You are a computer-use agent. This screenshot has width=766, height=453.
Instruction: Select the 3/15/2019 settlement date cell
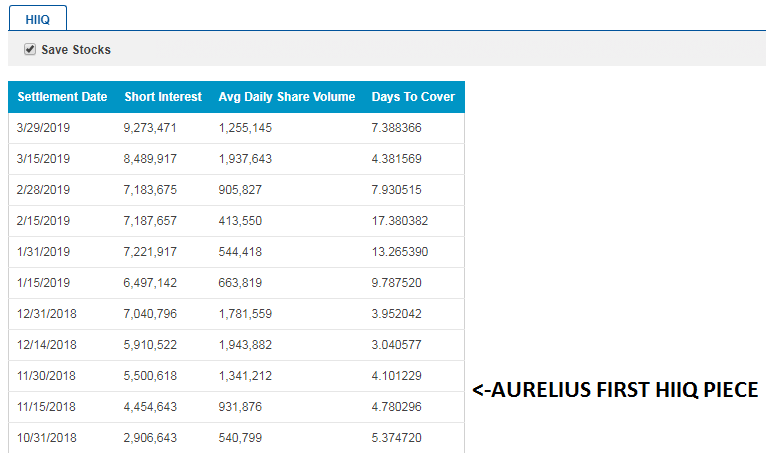point(43,159)
